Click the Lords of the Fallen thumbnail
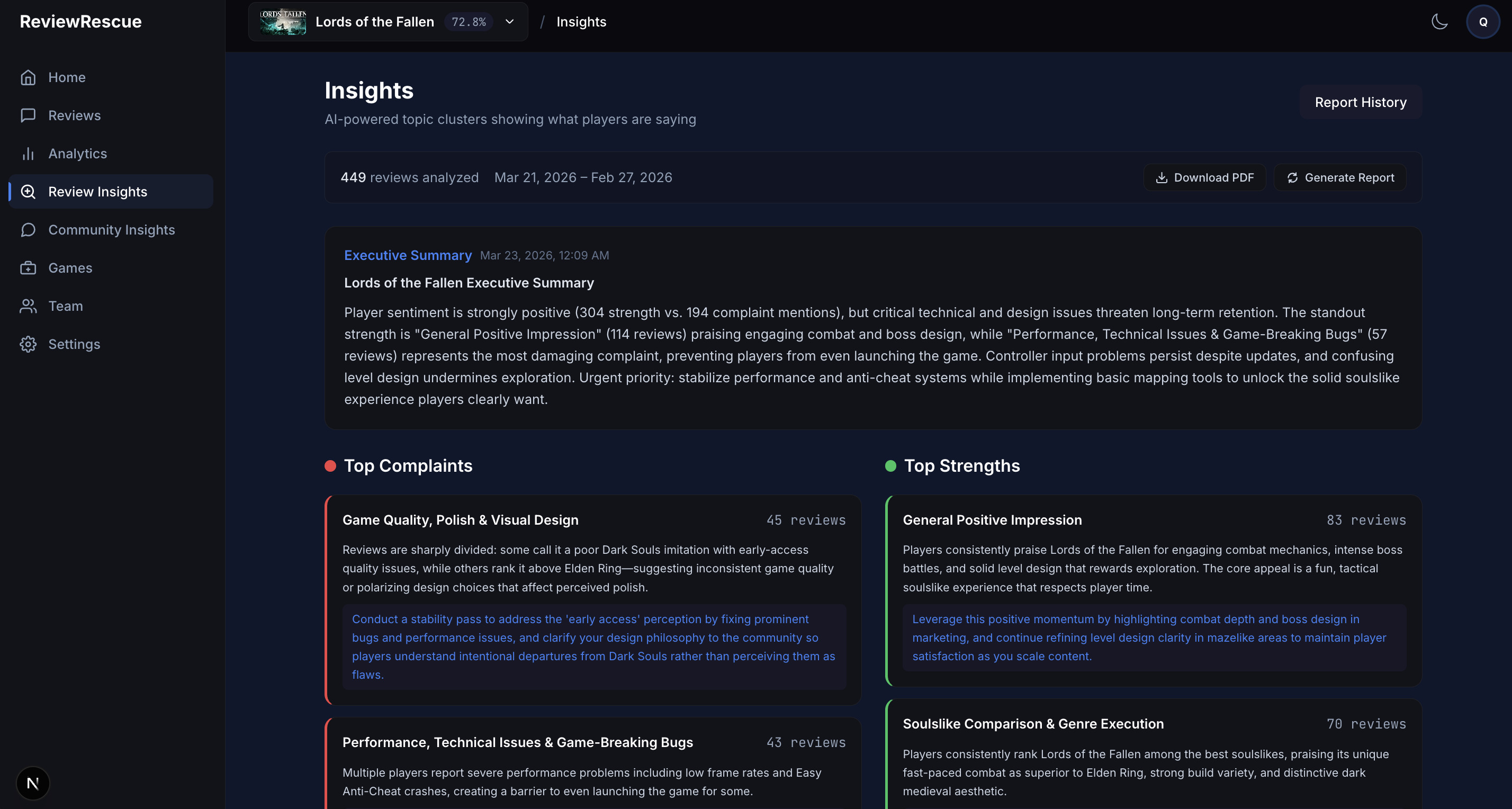Image resolution: width=1512 pixels, height=809 pixels. tap(283, 22)
